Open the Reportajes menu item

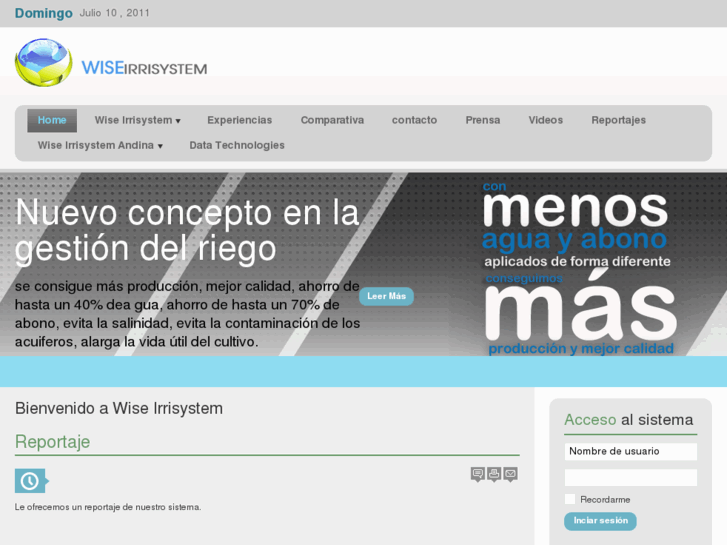[619, 120]
